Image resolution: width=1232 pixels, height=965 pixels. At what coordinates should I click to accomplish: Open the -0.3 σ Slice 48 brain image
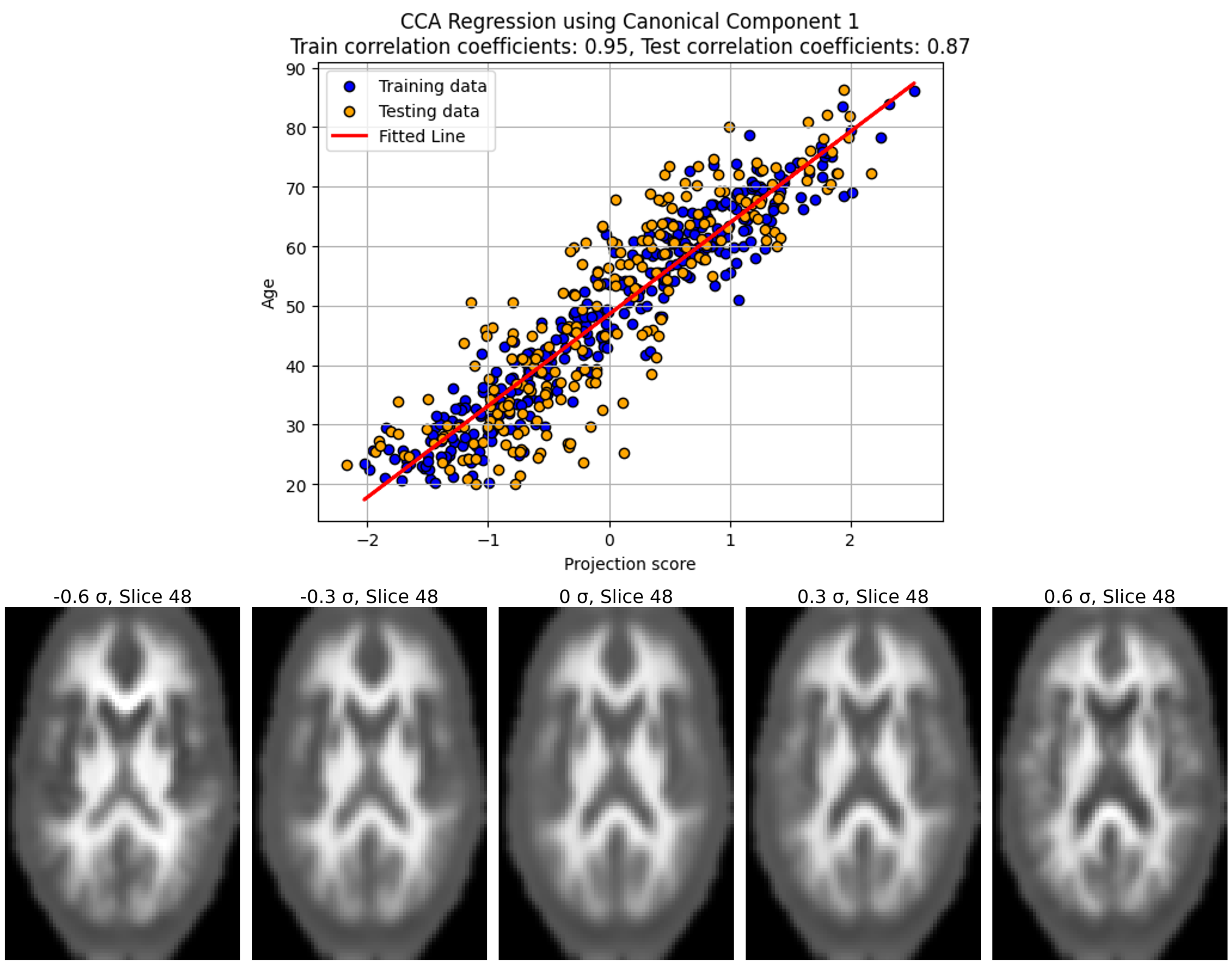(369, 784)
